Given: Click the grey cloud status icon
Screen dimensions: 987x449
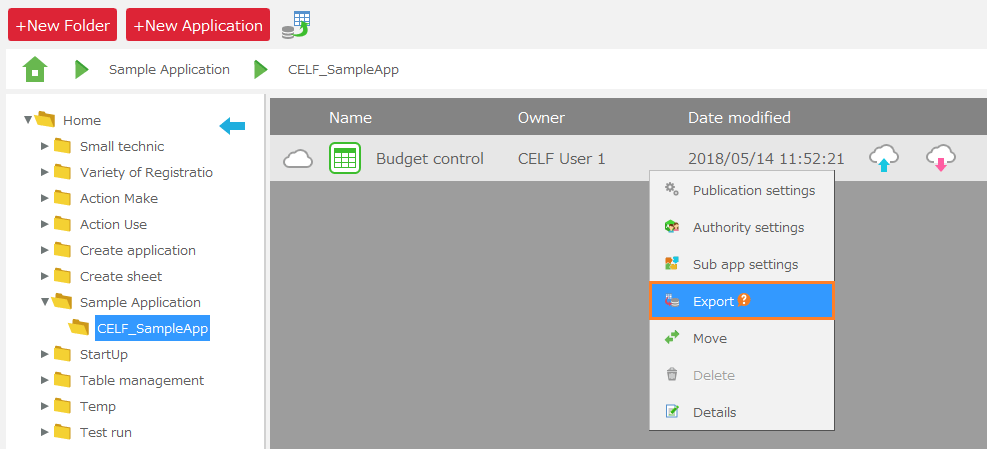Looking at the screenshot, I should click(x=298, y=158).
